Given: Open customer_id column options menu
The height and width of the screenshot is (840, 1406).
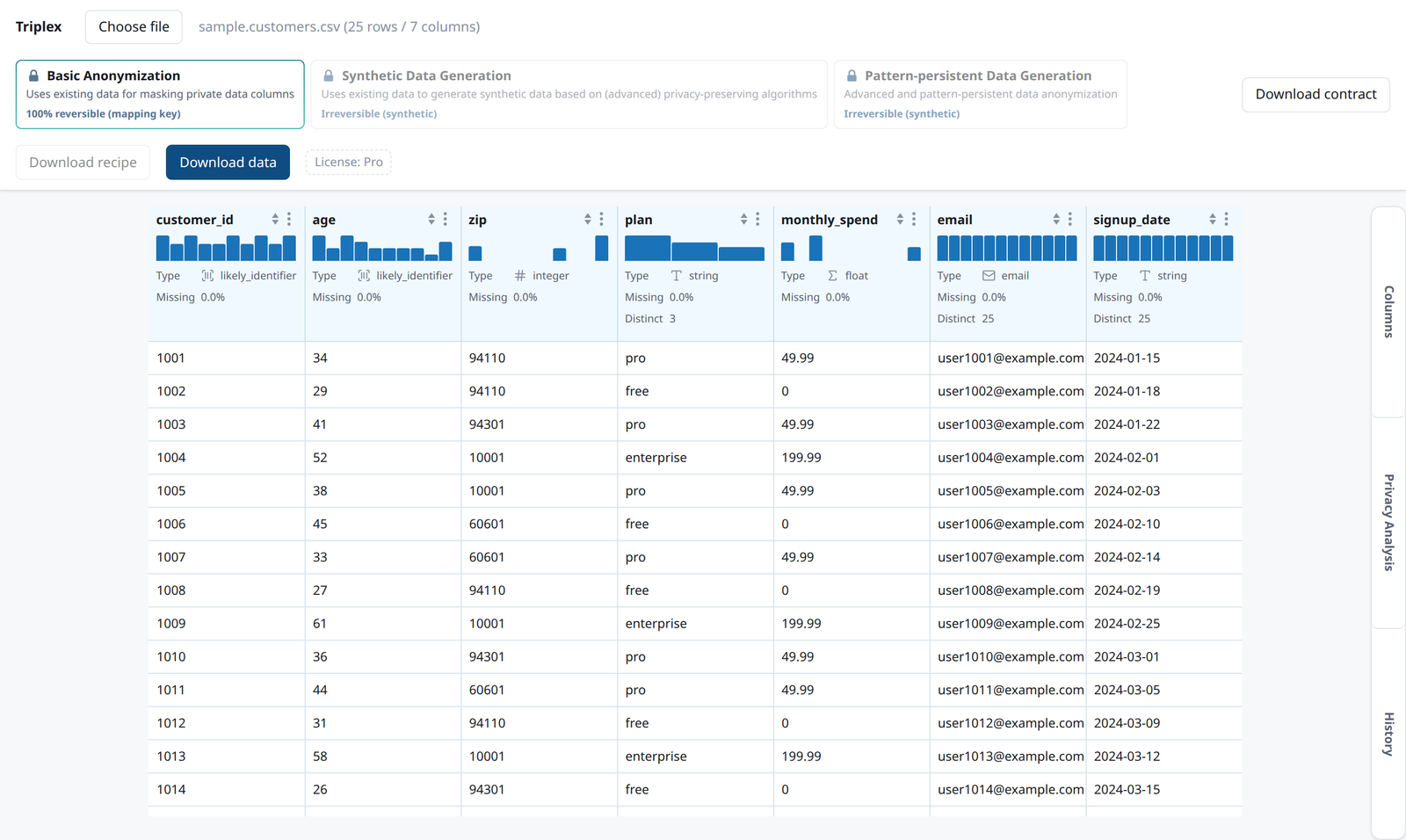Looking at the screenshot, I should click(289, 220).
